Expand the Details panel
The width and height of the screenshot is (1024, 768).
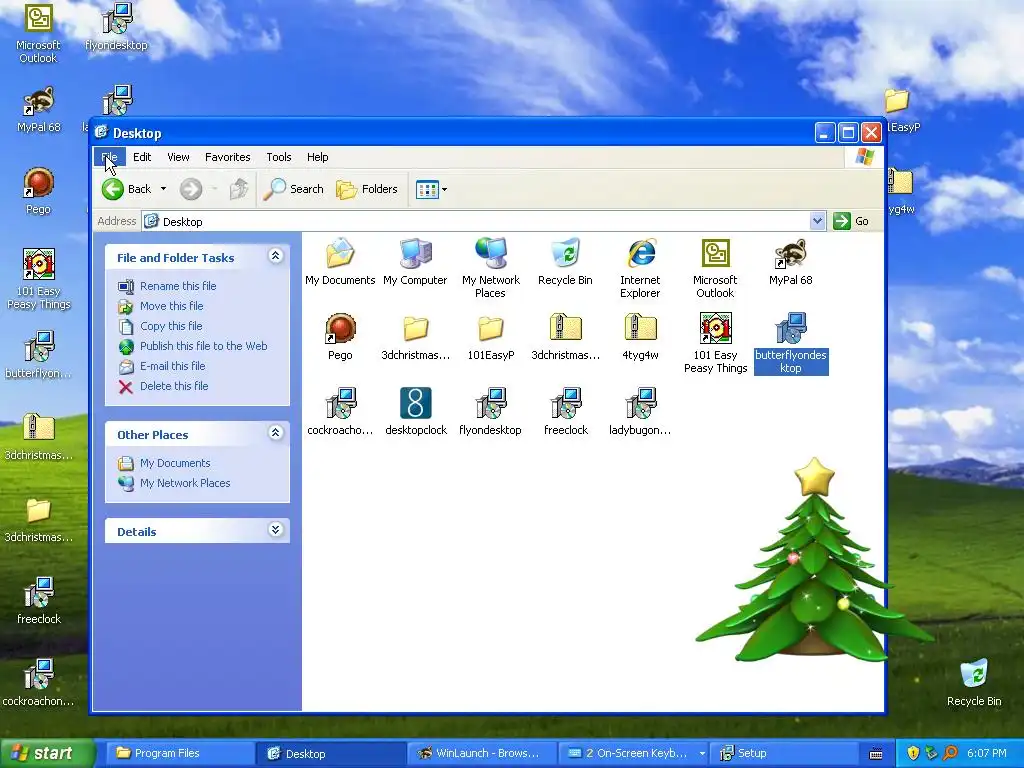click(x=276, y=530)
